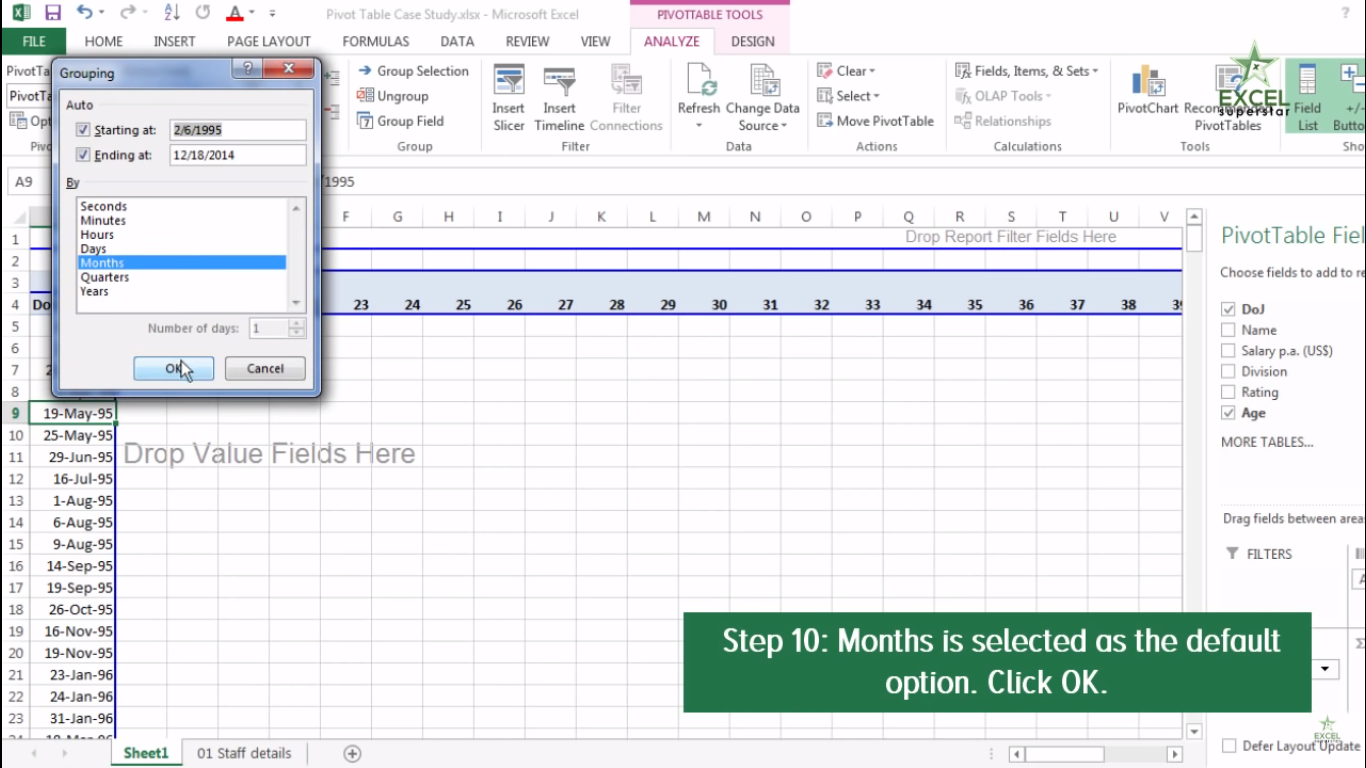Click the PivotChart icon
1366x768 pixels.
pos(1147,82)
